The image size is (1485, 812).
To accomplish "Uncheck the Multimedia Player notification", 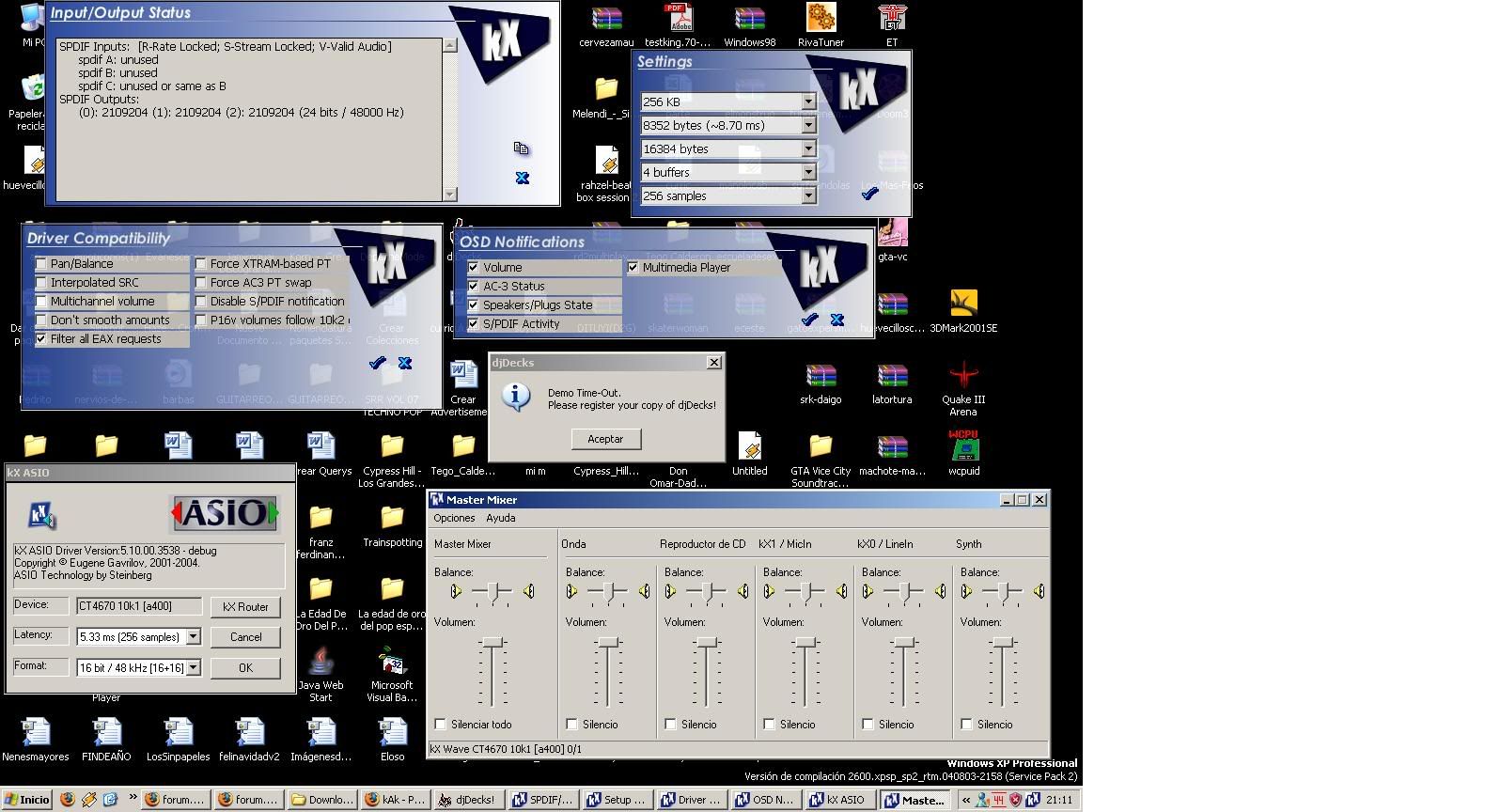I will [x=633, y=268].
